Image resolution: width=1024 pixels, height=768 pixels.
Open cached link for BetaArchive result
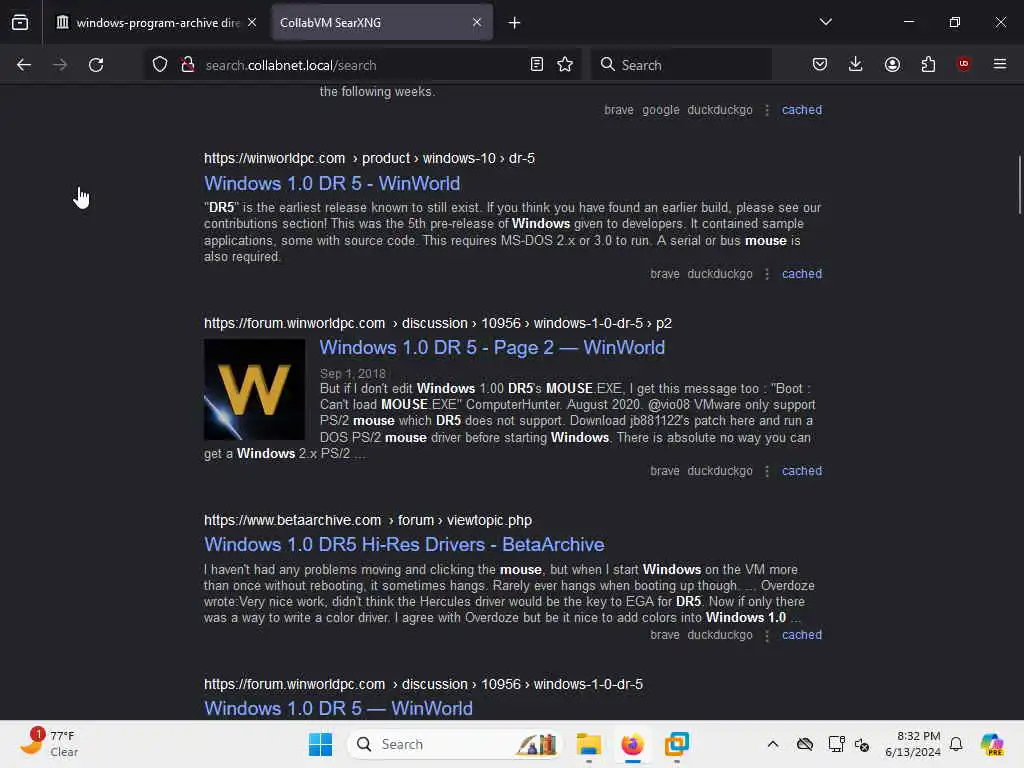[802, 635]
